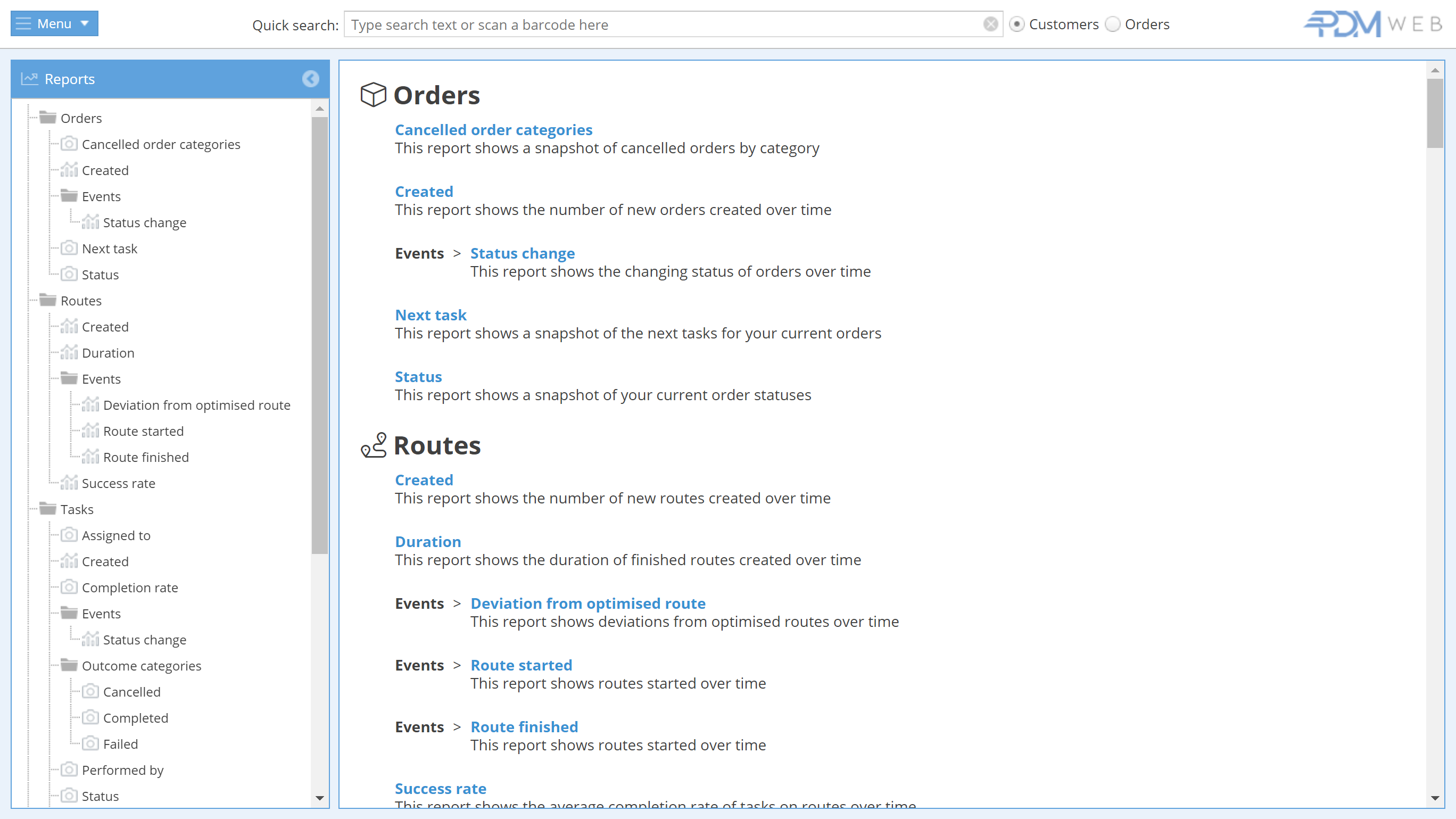The width and height of the screenshot is (1456, 819).
Task: Open the Created report link under Routes heading
Action: (x=424, y=480)
